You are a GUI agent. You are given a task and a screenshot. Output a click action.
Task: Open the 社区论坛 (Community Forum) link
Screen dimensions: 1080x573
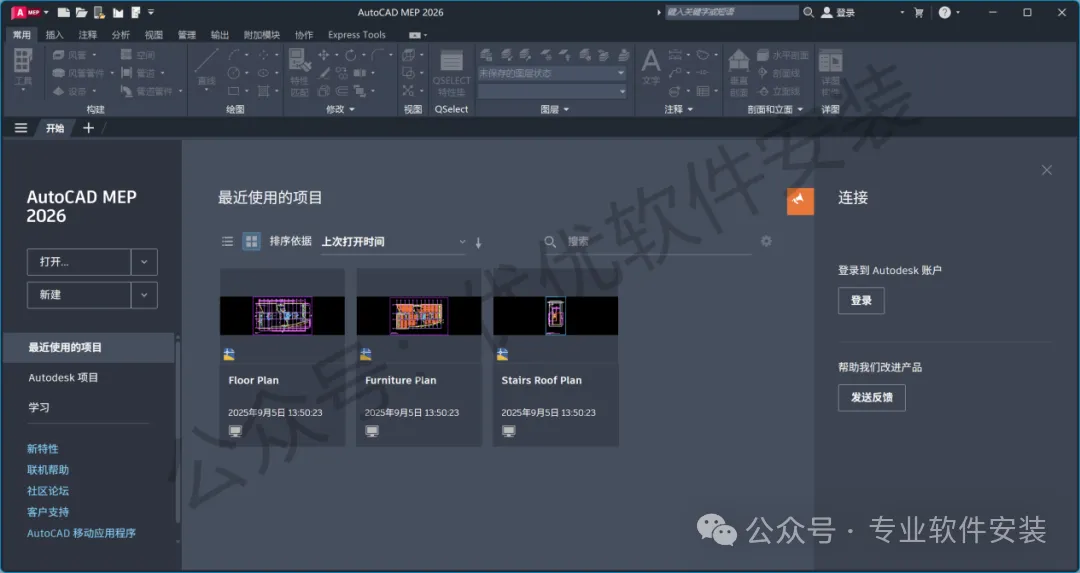[x=48, y=491]
